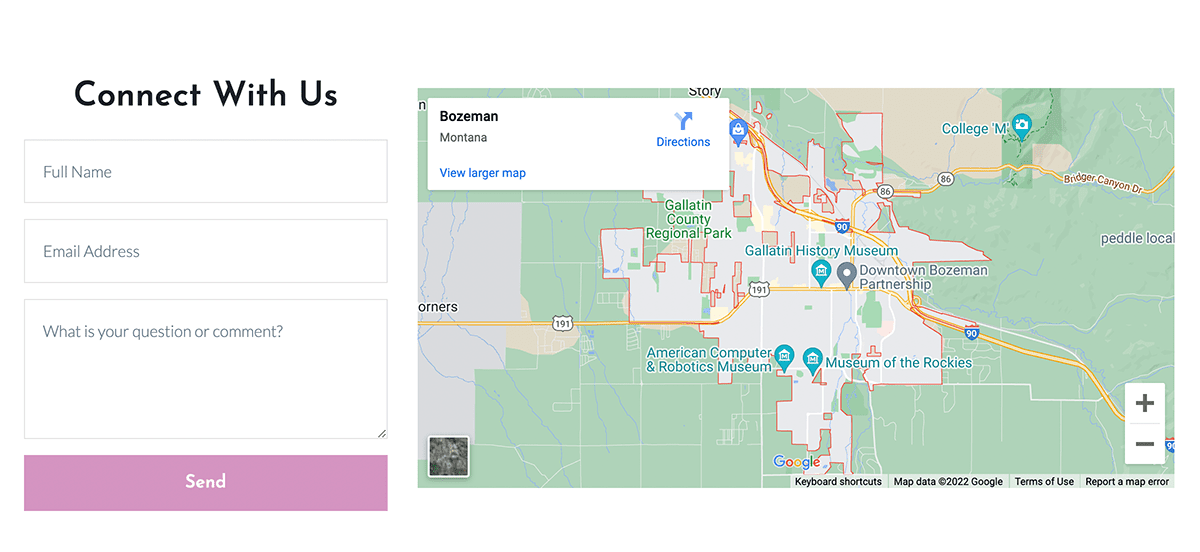1200x552 pixels.
Task: Click the Directions arrow icon
Action: coord(683,122)
